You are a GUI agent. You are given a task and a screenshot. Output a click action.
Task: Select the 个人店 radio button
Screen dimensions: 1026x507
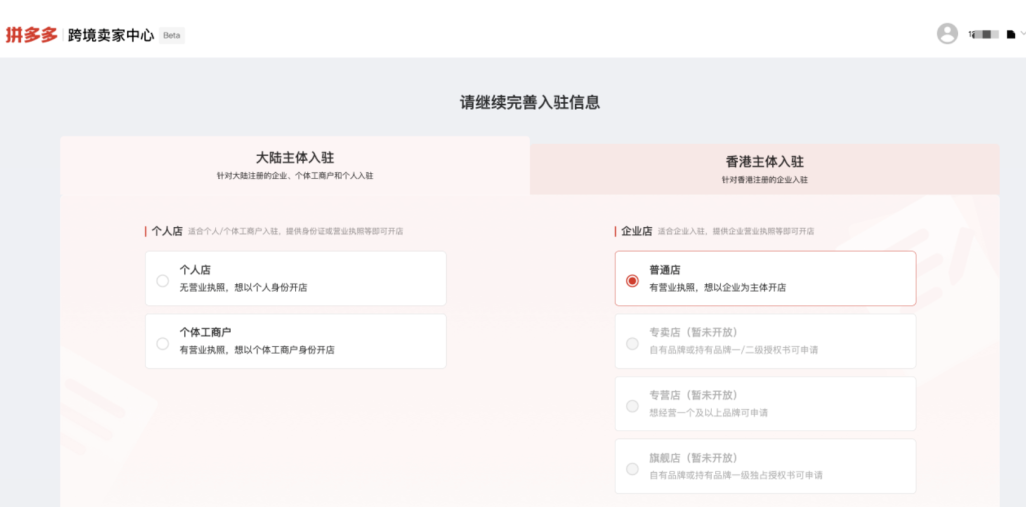click(x=162, y=281)
